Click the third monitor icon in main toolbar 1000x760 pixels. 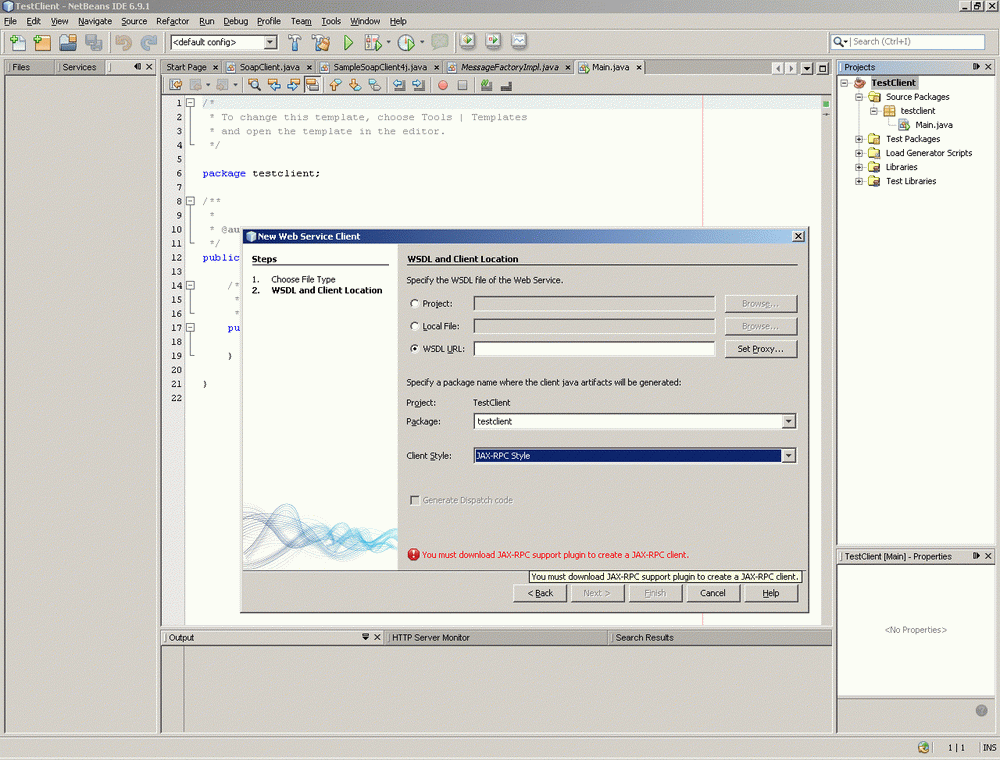tap(519, 41)
